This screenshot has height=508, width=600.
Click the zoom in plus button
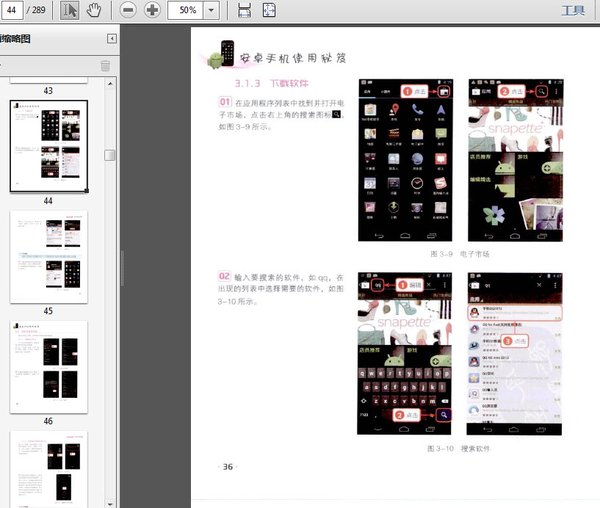point(152,11)
